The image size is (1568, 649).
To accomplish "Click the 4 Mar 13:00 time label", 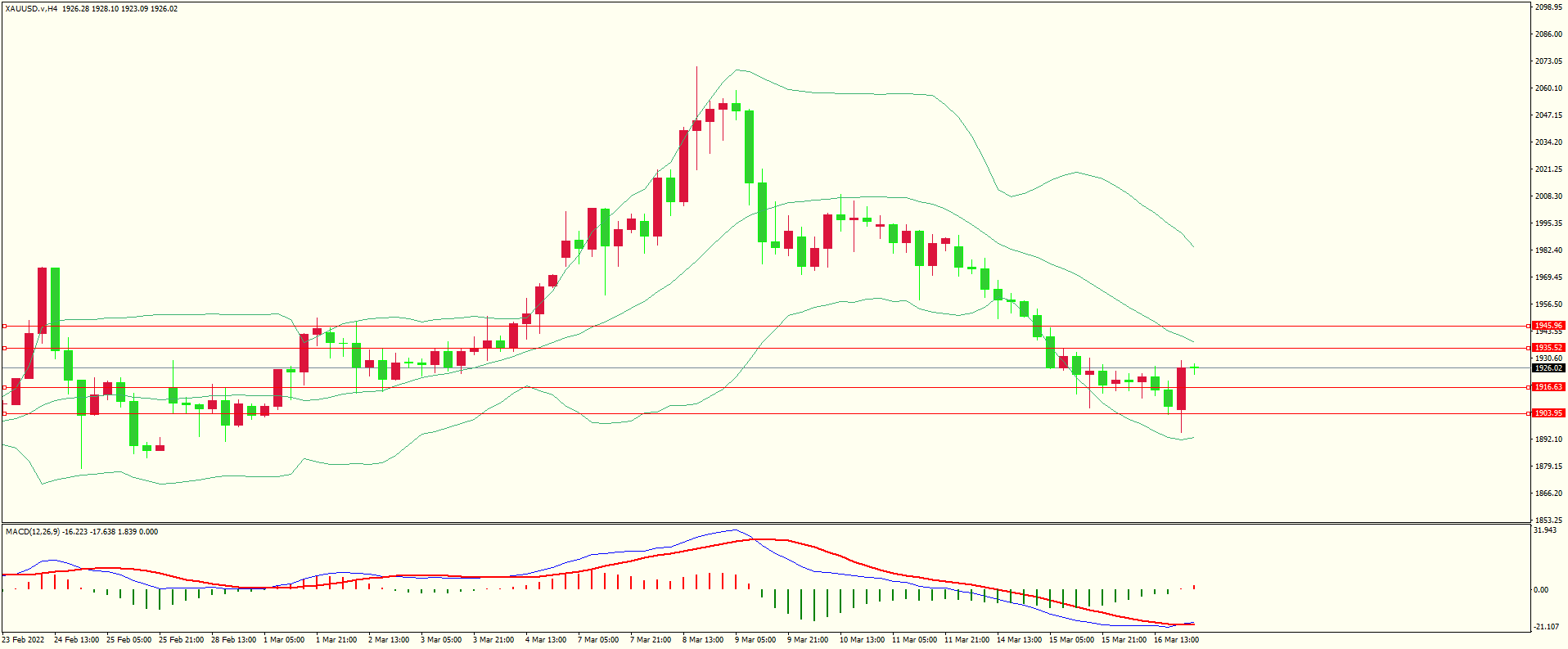I will (546, 640).
